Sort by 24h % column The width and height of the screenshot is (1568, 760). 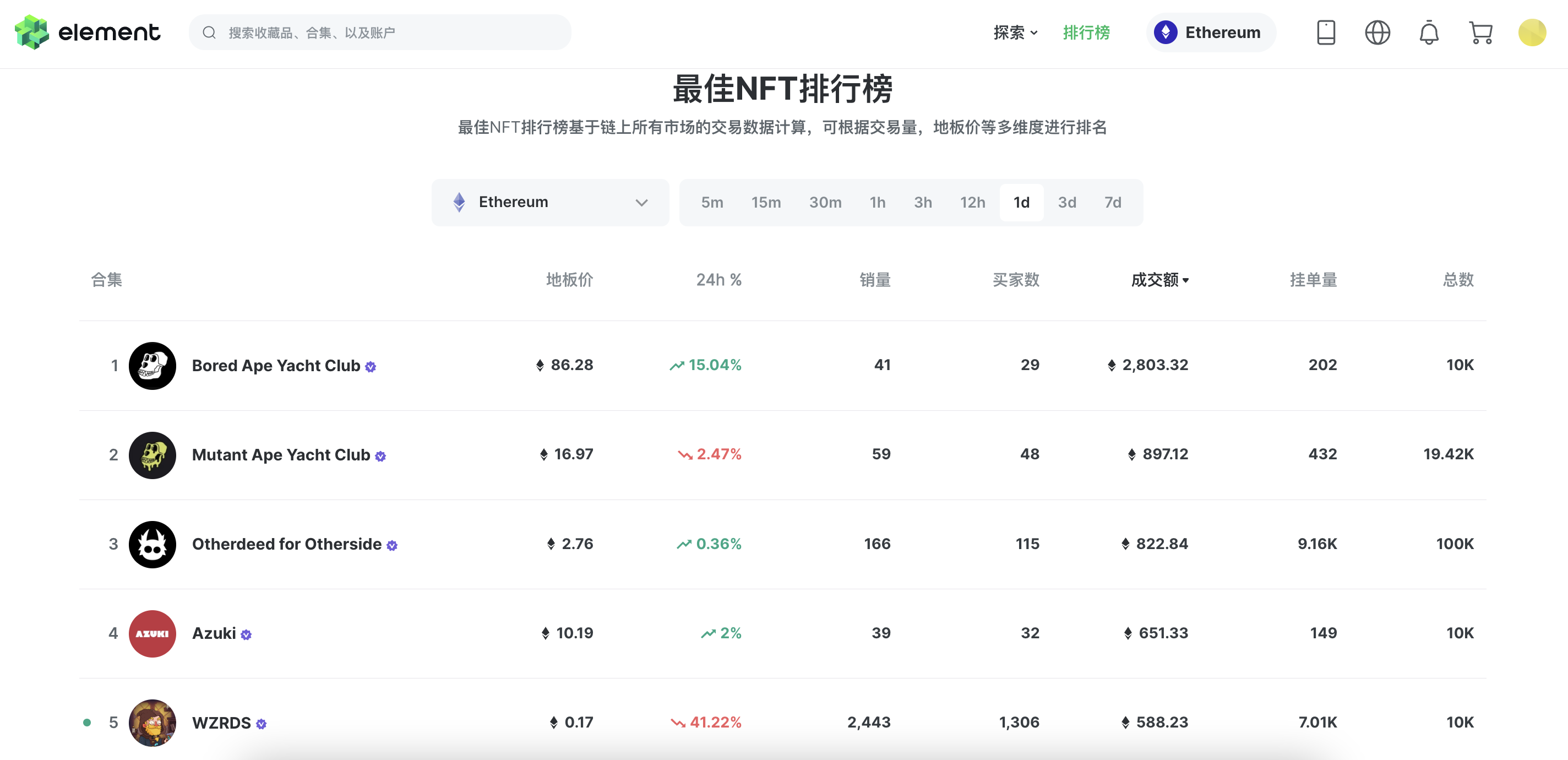tap(719, 280)
